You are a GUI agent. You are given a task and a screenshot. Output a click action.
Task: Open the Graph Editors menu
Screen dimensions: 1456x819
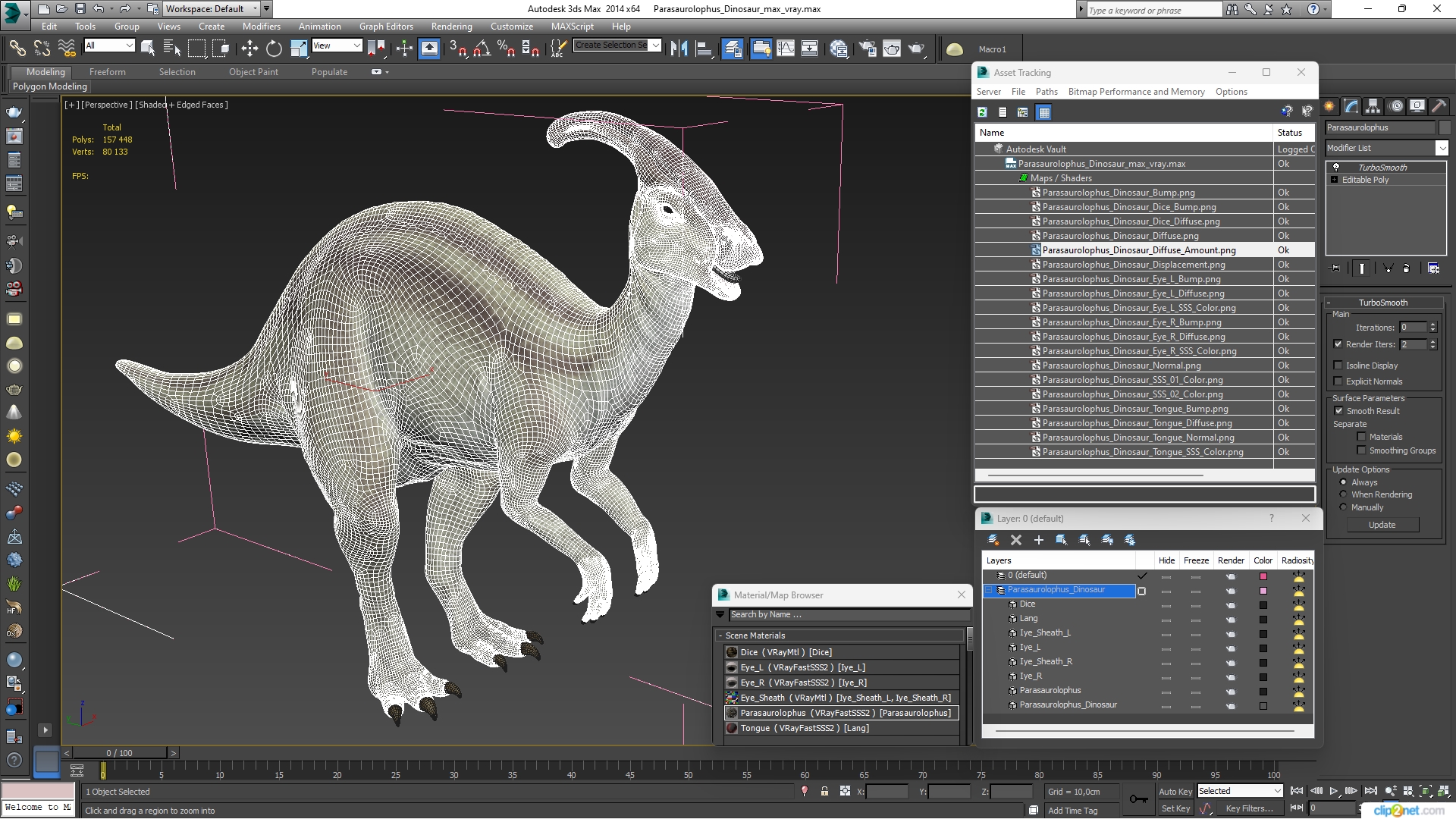coord(386,26)
